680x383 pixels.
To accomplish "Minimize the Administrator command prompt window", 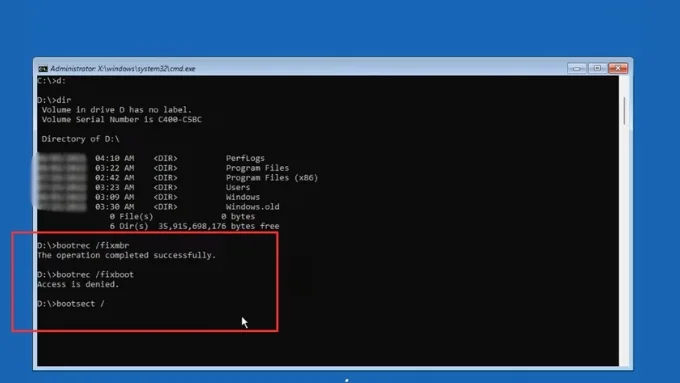I will pos(576,69).
